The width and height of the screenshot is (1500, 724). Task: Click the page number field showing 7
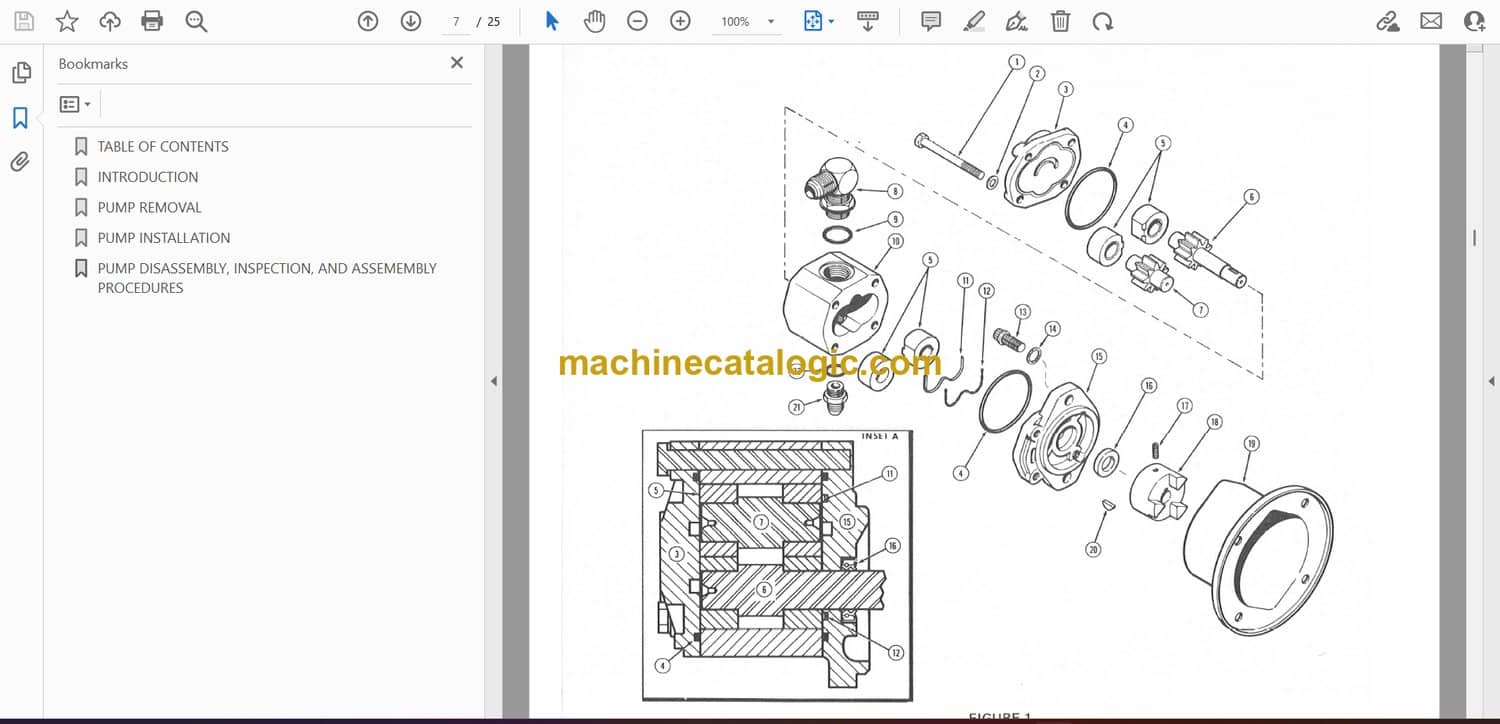(x=456, y=21)
